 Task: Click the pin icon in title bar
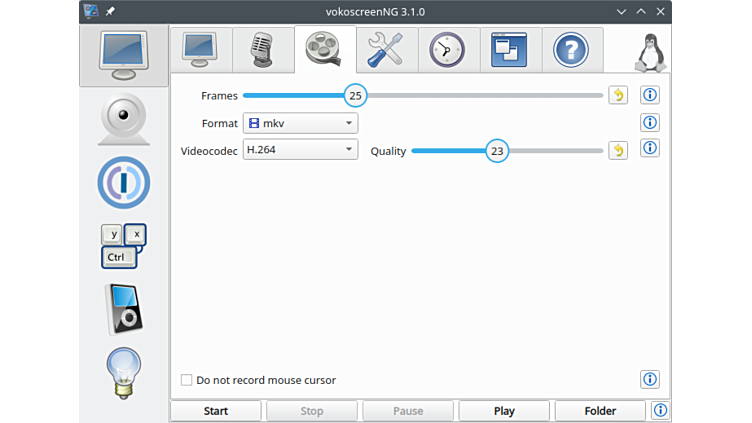110,11
